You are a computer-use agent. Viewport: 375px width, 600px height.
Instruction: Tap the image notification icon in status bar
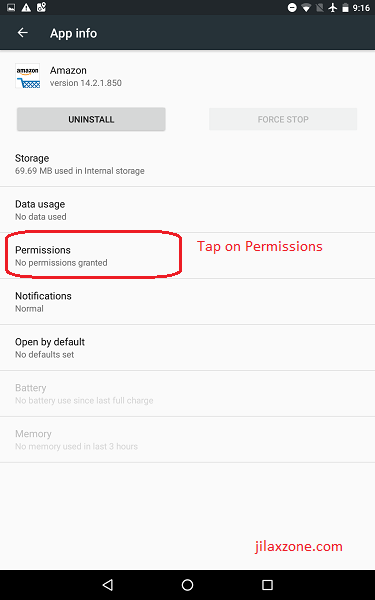(11, 7)
